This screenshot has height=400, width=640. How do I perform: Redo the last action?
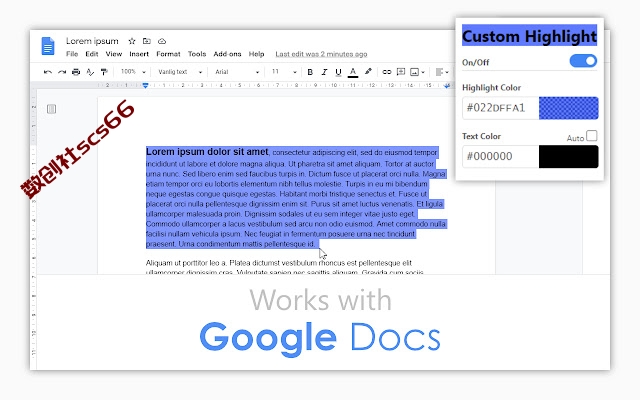pyautogui.click(x=62, y=72)
